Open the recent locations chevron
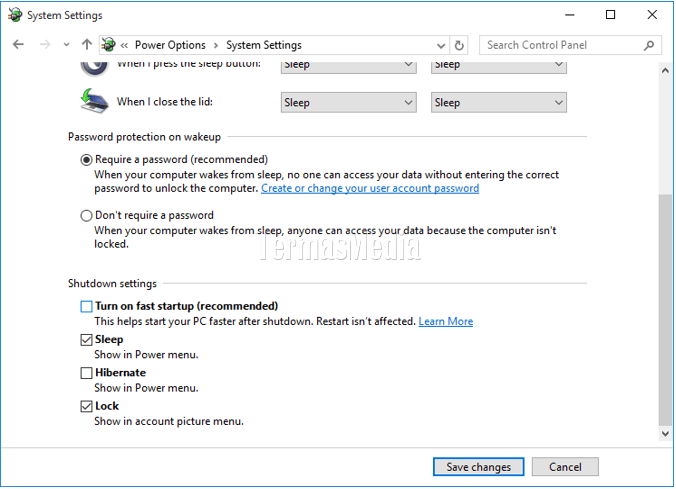 [66, 44]
